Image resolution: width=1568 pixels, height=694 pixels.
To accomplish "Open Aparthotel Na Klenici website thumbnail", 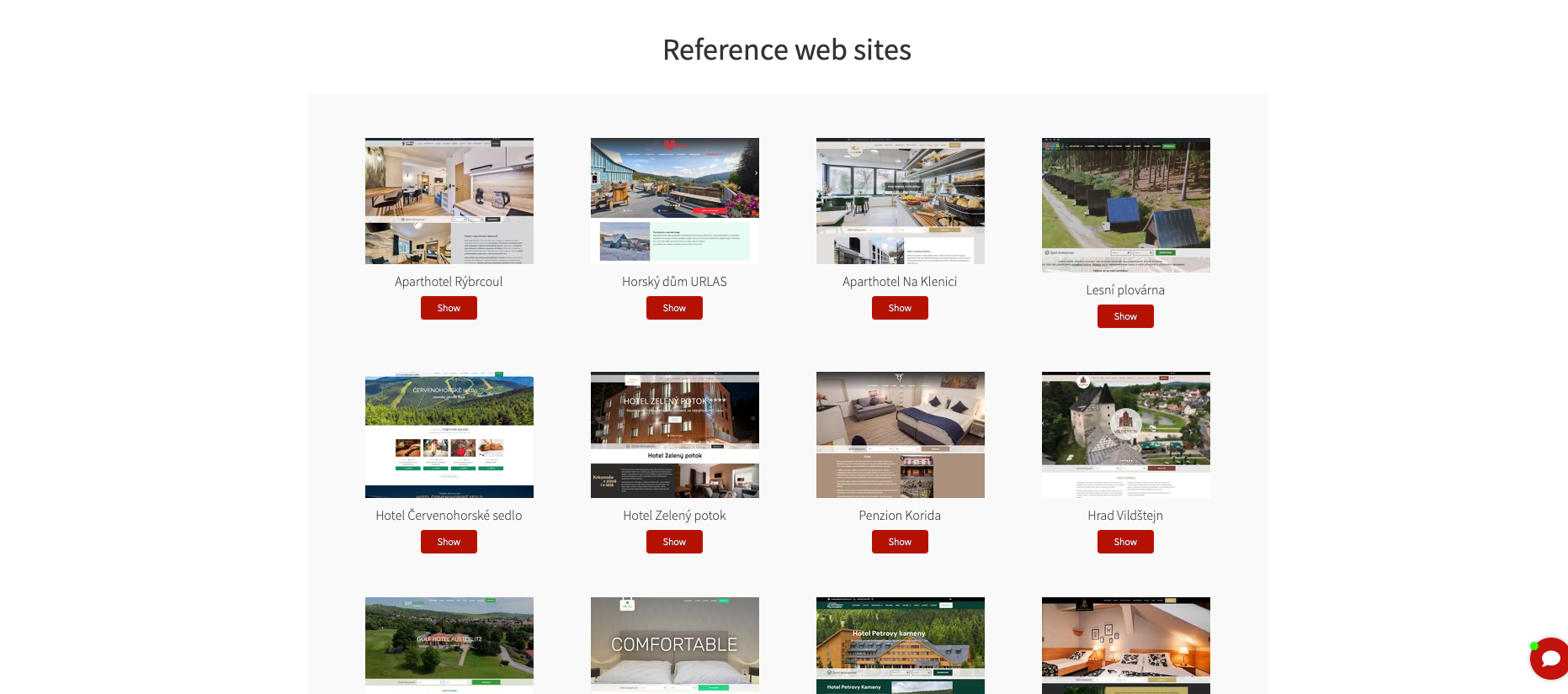I will tap(901, 201).
